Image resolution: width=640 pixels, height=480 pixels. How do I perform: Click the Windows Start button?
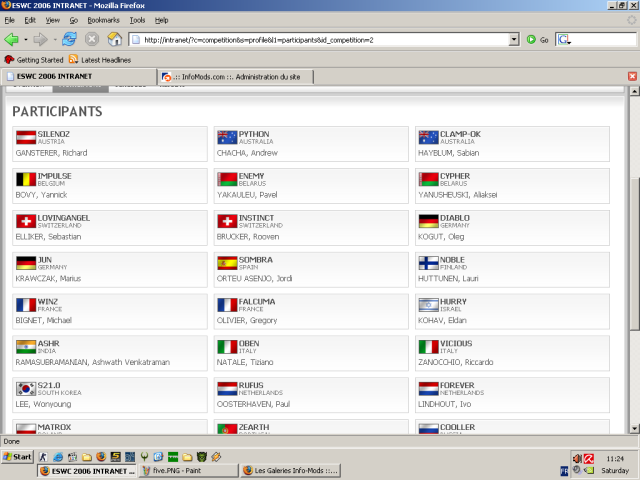coord(17,457)
